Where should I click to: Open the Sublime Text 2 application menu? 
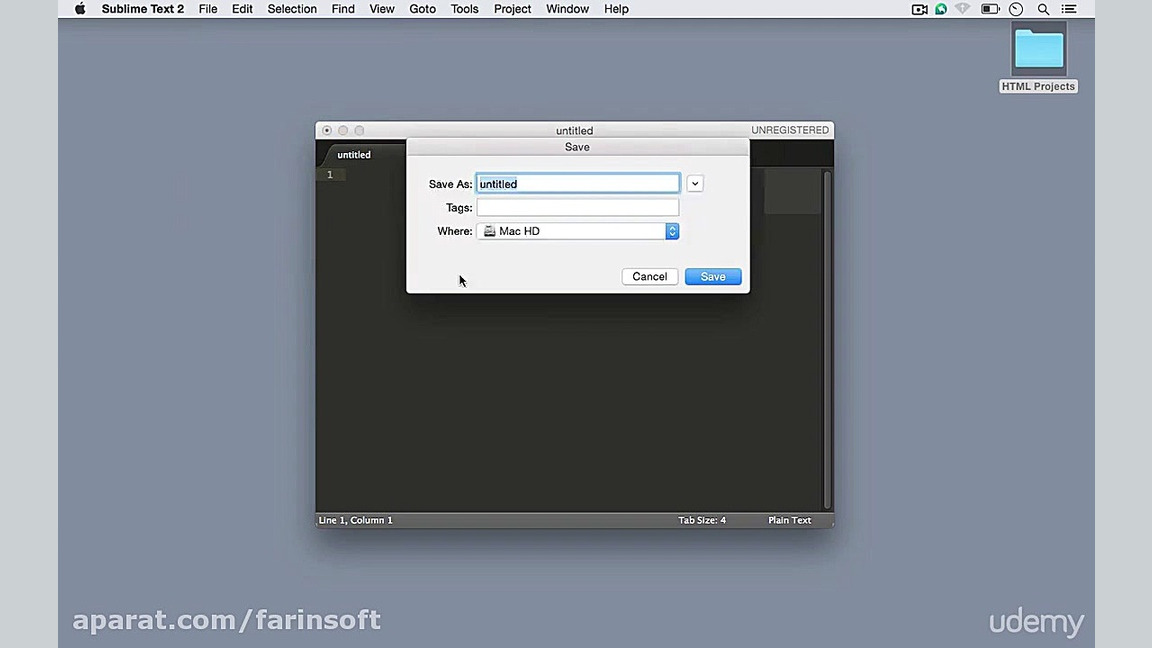tap(143, 9)
